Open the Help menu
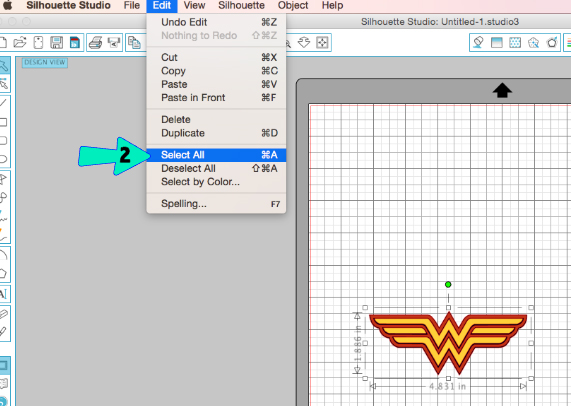The image size is (571, 406). pyautogui.click(x=332, y=5)
